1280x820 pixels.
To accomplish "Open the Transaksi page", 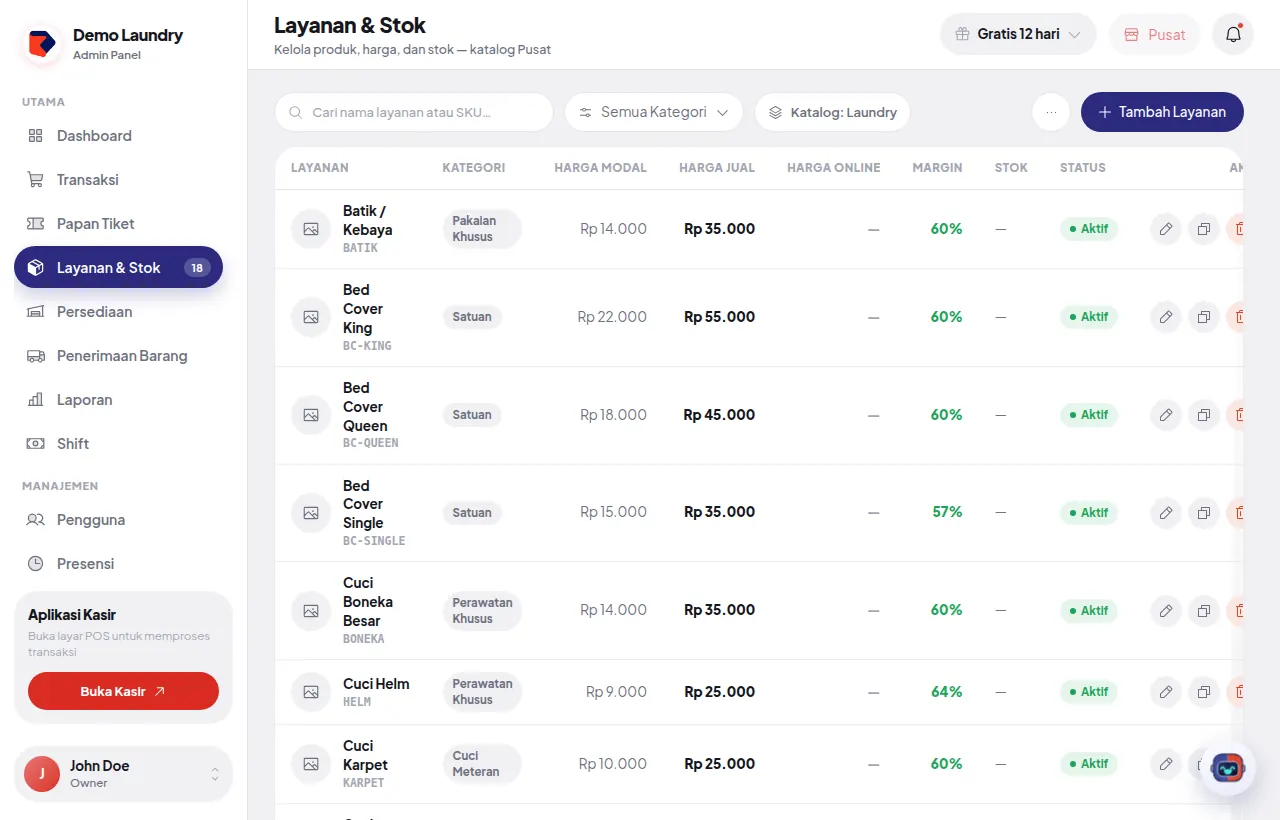I will coord(118,180).
